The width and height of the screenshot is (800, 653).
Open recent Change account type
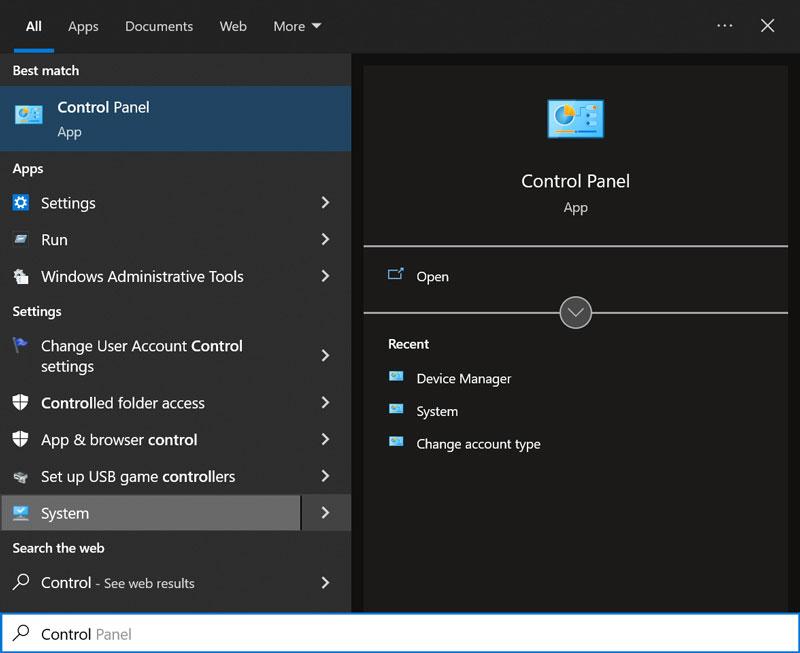(479, 444)
